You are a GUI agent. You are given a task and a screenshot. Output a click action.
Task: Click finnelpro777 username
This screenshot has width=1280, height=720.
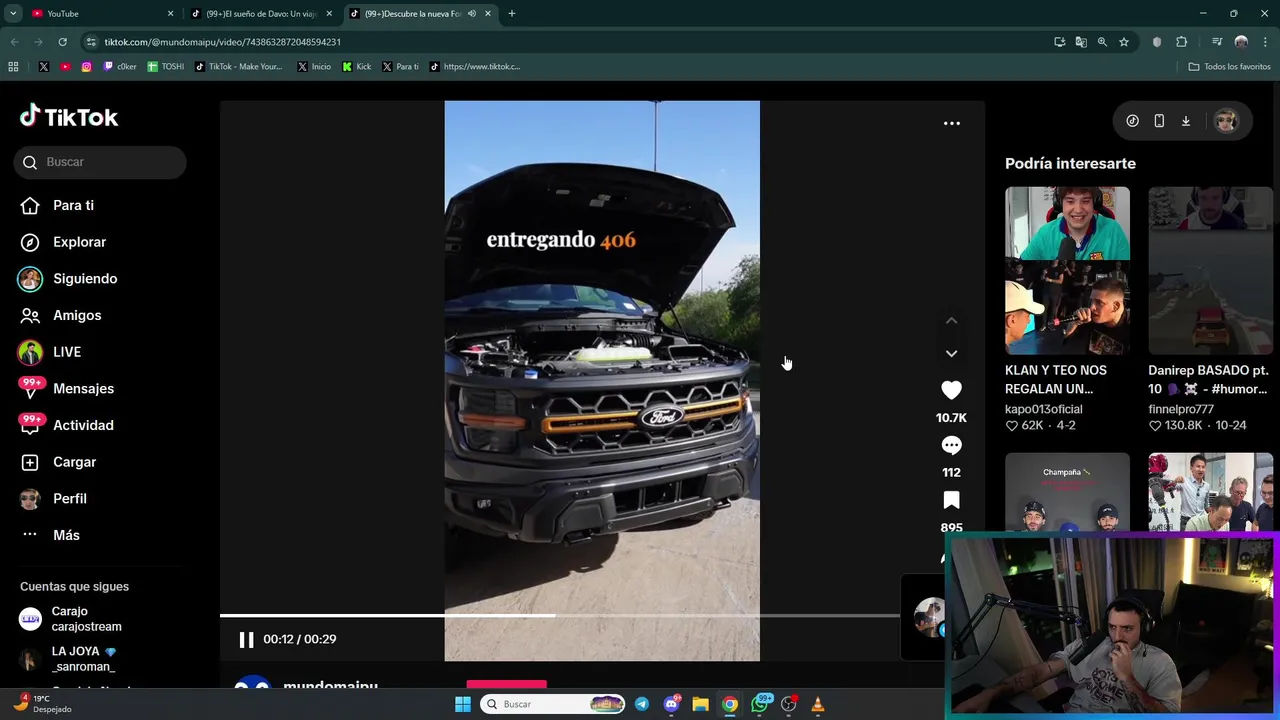point(1181,409)
